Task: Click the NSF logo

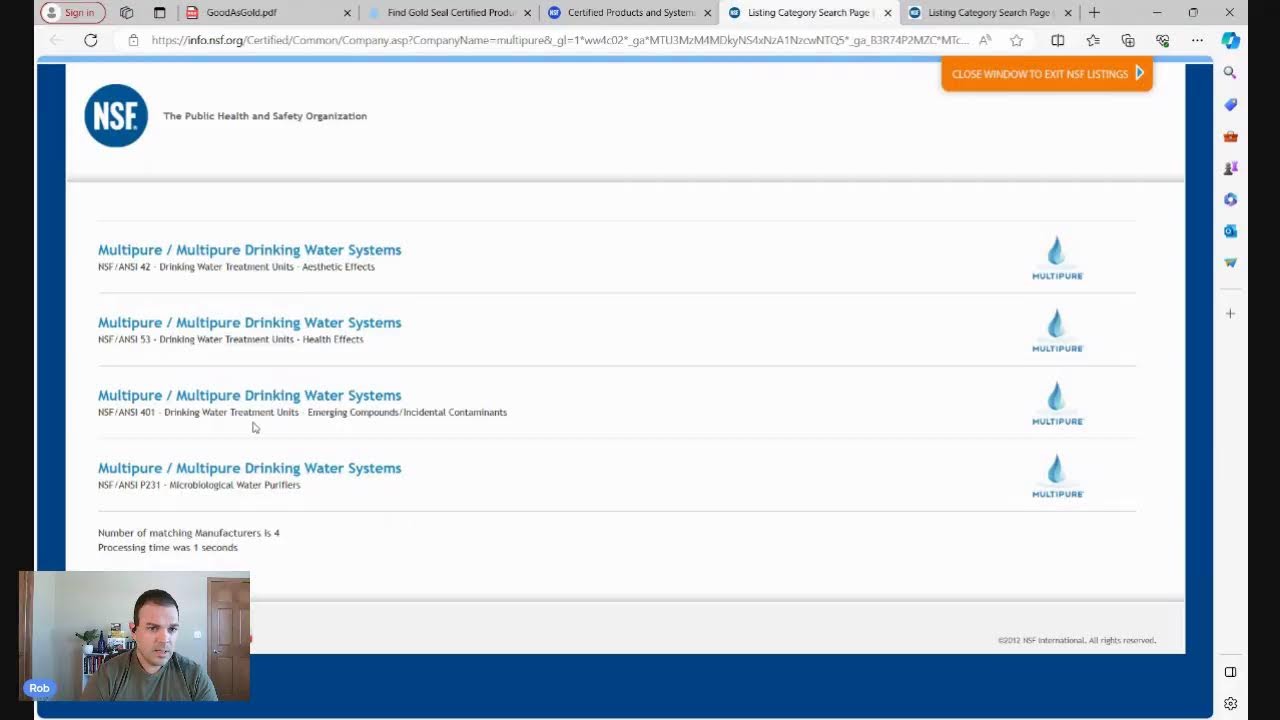Action: tap(116, 116)
